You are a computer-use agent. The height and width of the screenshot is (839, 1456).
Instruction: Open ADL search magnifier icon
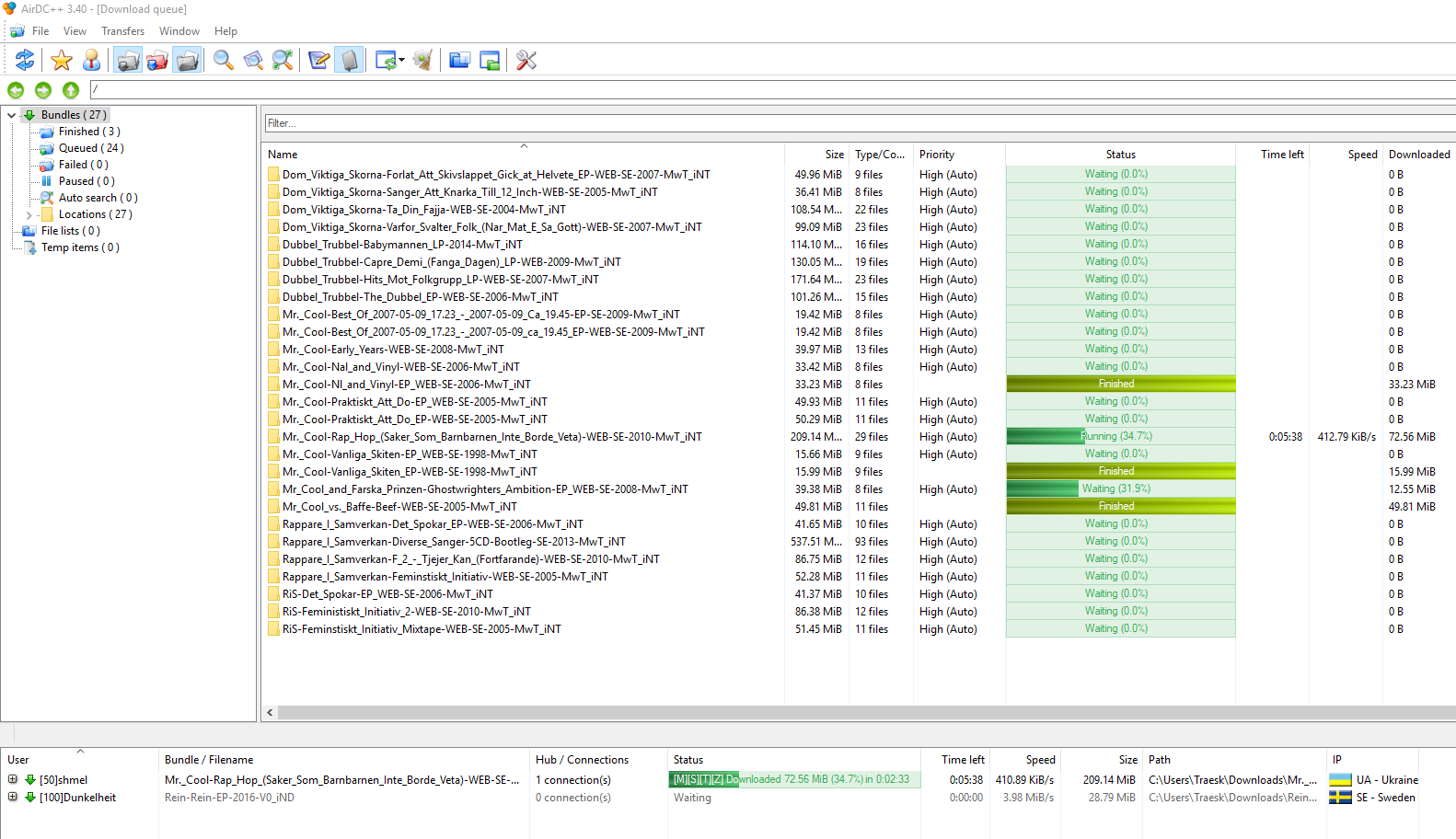pos(253,60)
